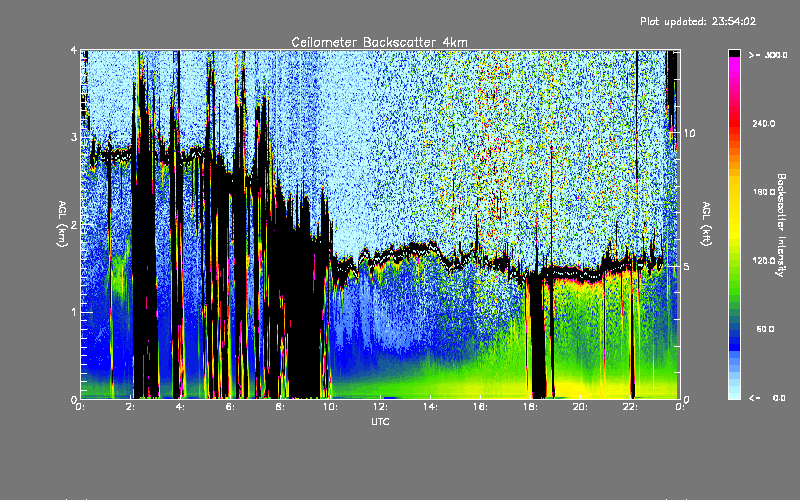Image resolution: width=800 pixels, height=500 pixels.
Task: Click the '>= 300.0' colorbar value
Action: point(768,55)
